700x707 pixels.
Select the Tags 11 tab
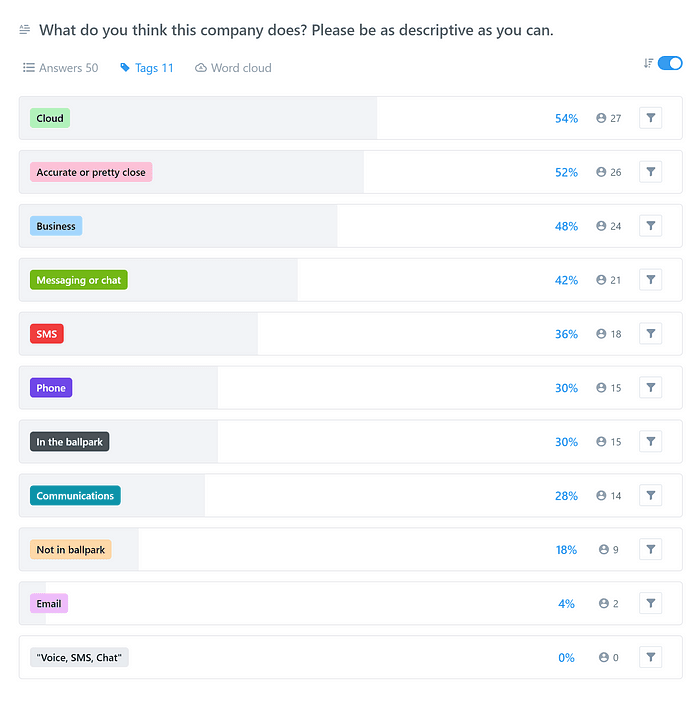pyautogui.click(x=146, y=68)
